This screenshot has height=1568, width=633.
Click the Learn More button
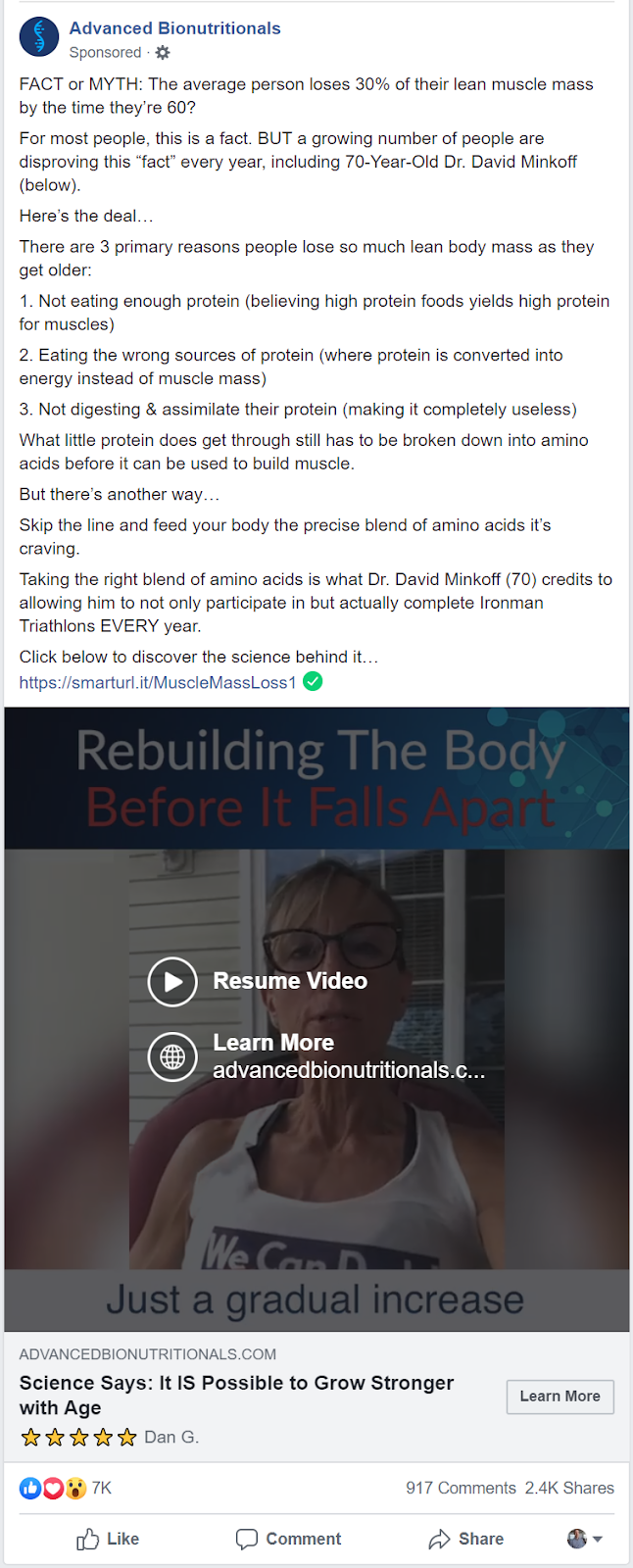(560, 1396)
